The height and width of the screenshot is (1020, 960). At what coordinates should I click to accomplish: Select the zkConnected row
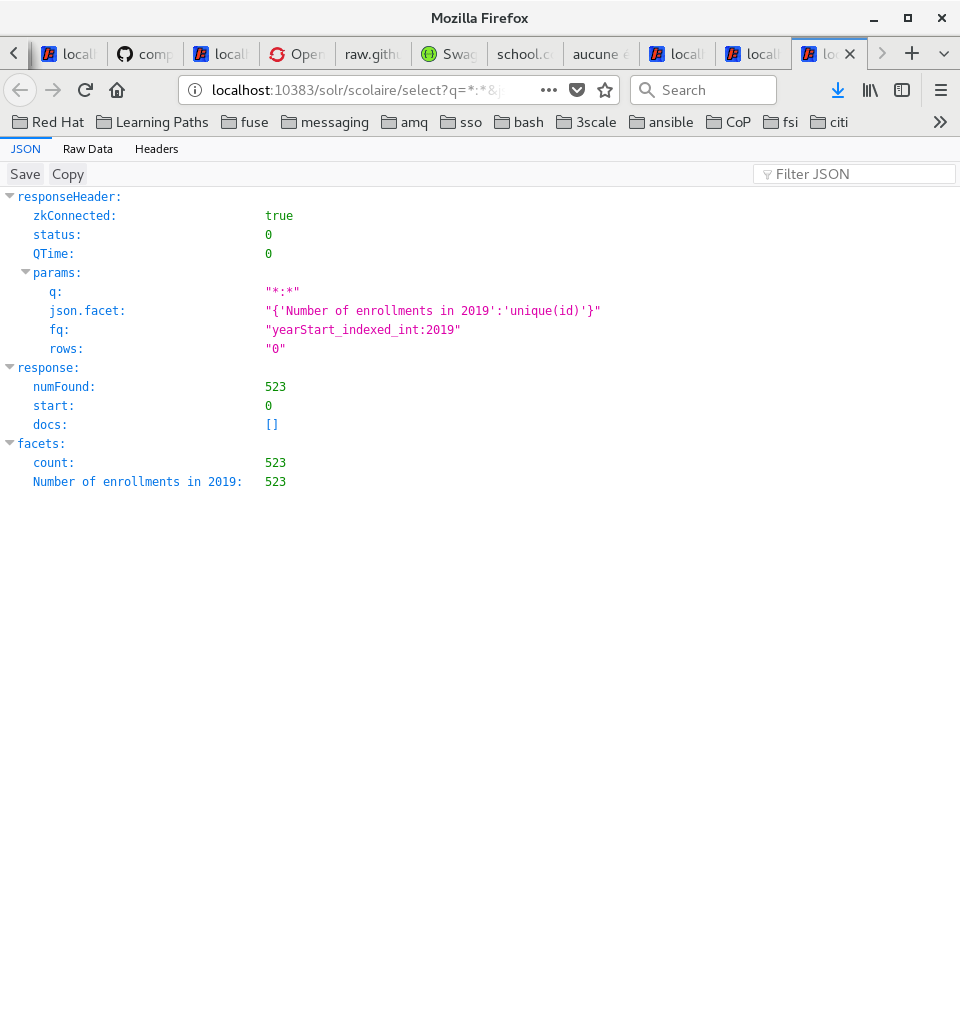480,215
